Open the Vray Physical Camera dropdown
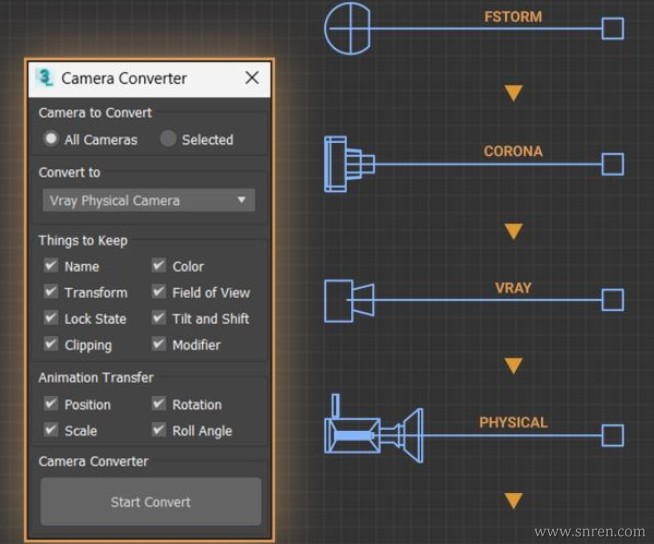654x544 pixels. pyautogui.click(x=148, y=200)
